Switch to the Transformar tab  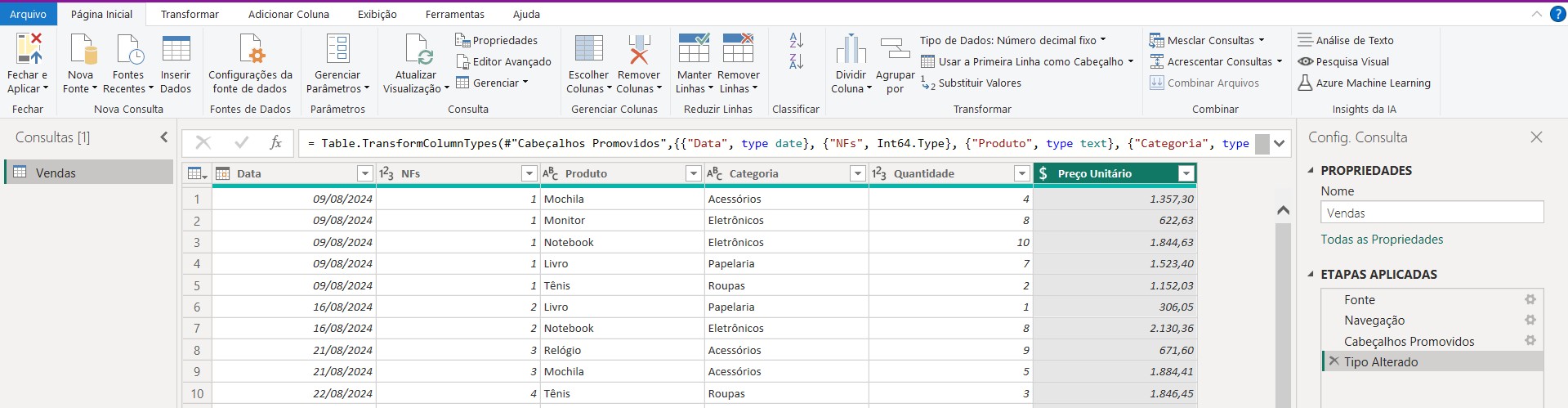click(190, 14)
